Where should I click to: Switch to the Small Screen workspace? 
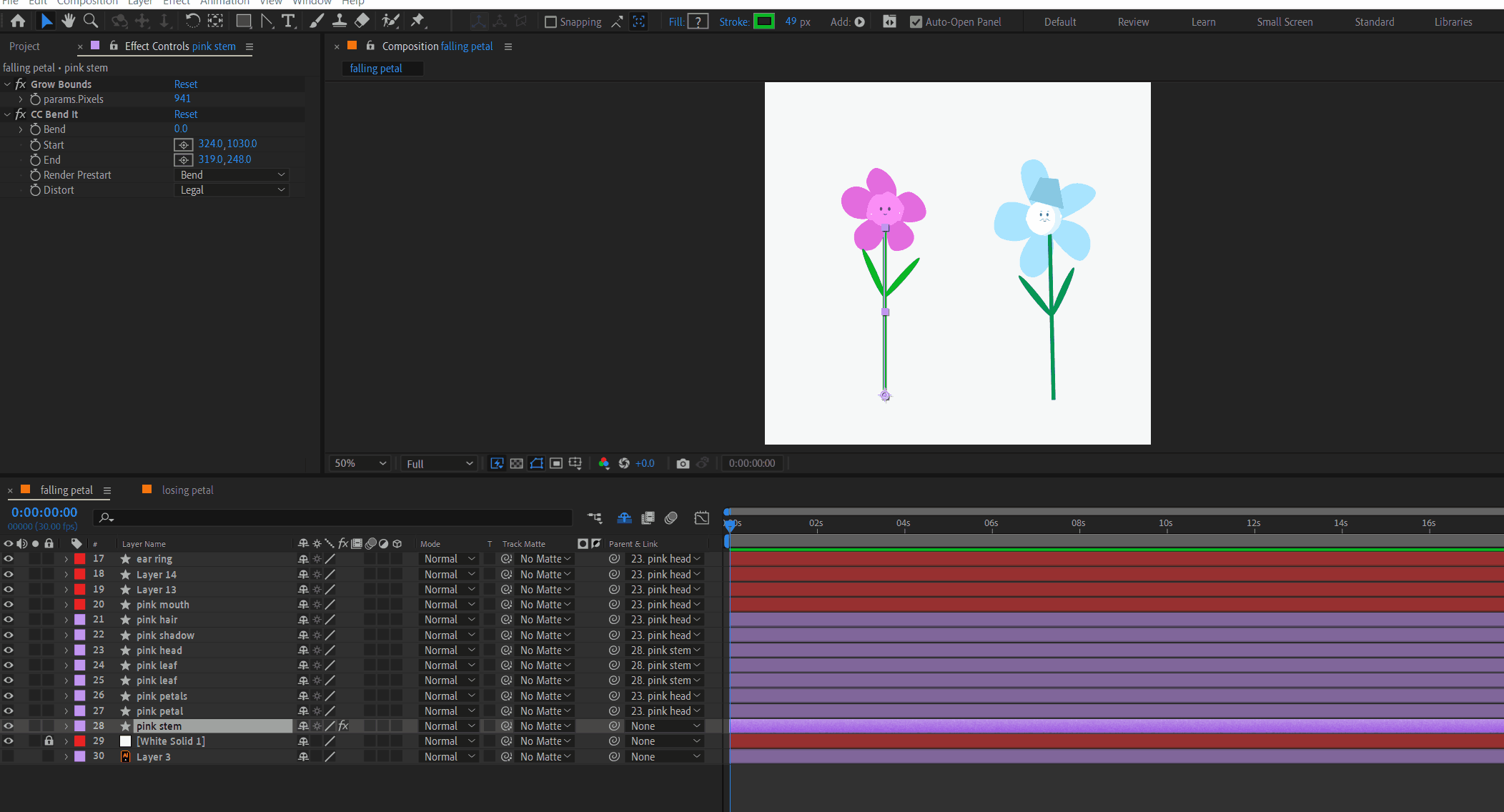click(1285, 22)
